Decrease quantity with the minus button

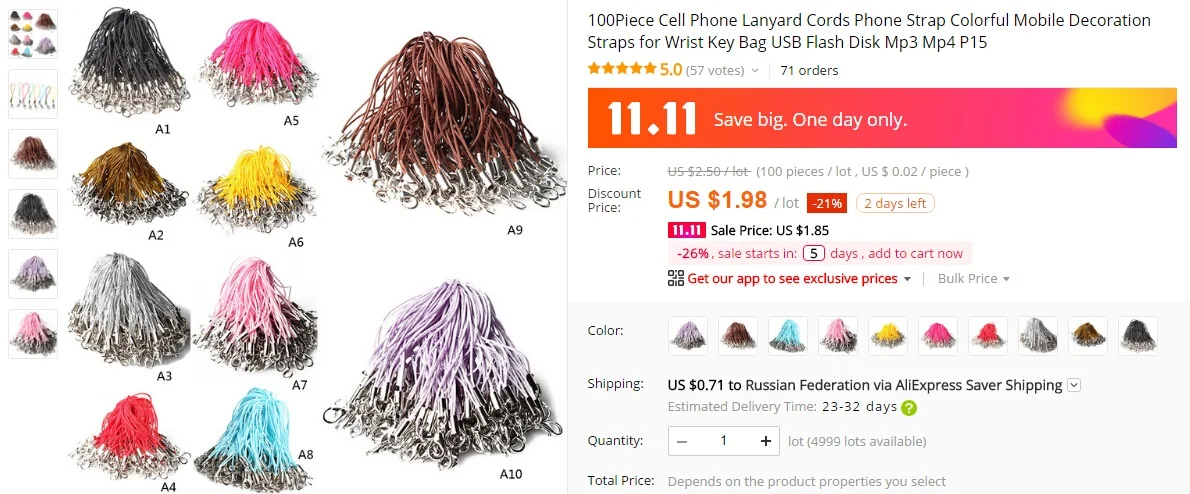682,441
